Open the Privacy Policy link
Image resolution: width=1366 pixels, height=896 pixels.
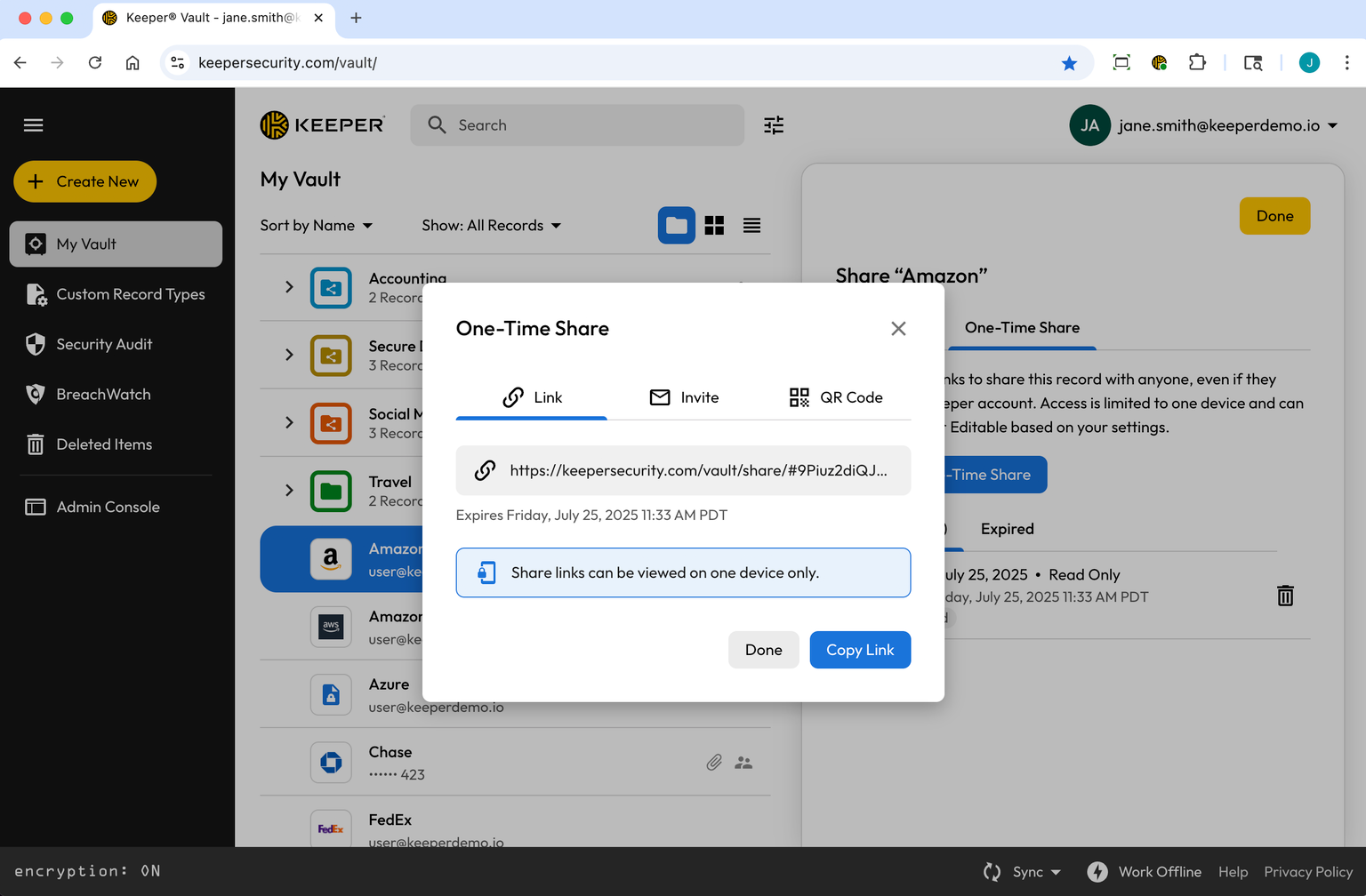1308,872
